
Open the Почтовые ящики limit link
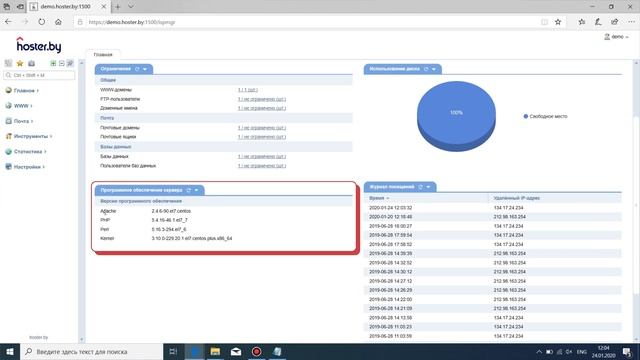pos(262,137)
